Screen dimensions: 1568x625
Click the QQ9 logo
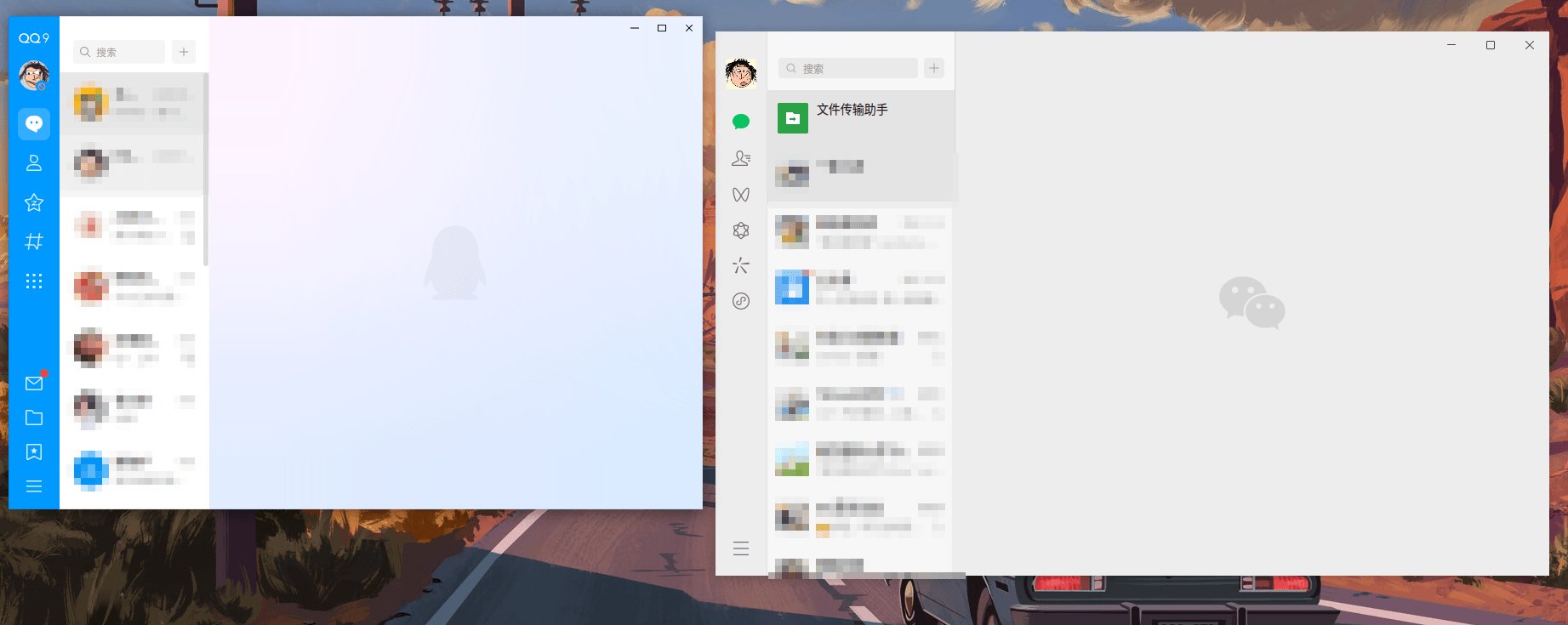pos(34,38)
